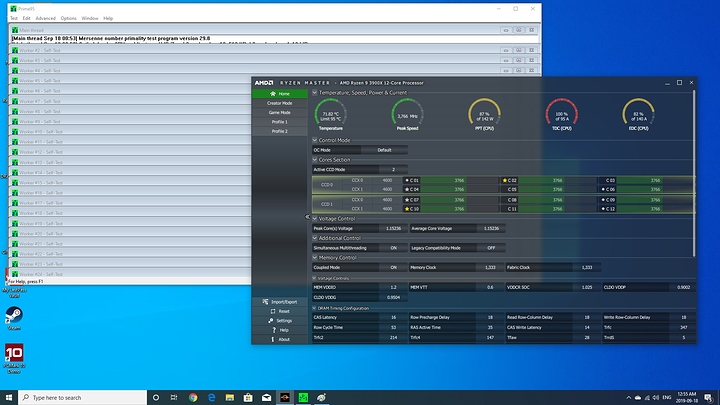Click the EDC (CPU) gauge

pos(638,114)
